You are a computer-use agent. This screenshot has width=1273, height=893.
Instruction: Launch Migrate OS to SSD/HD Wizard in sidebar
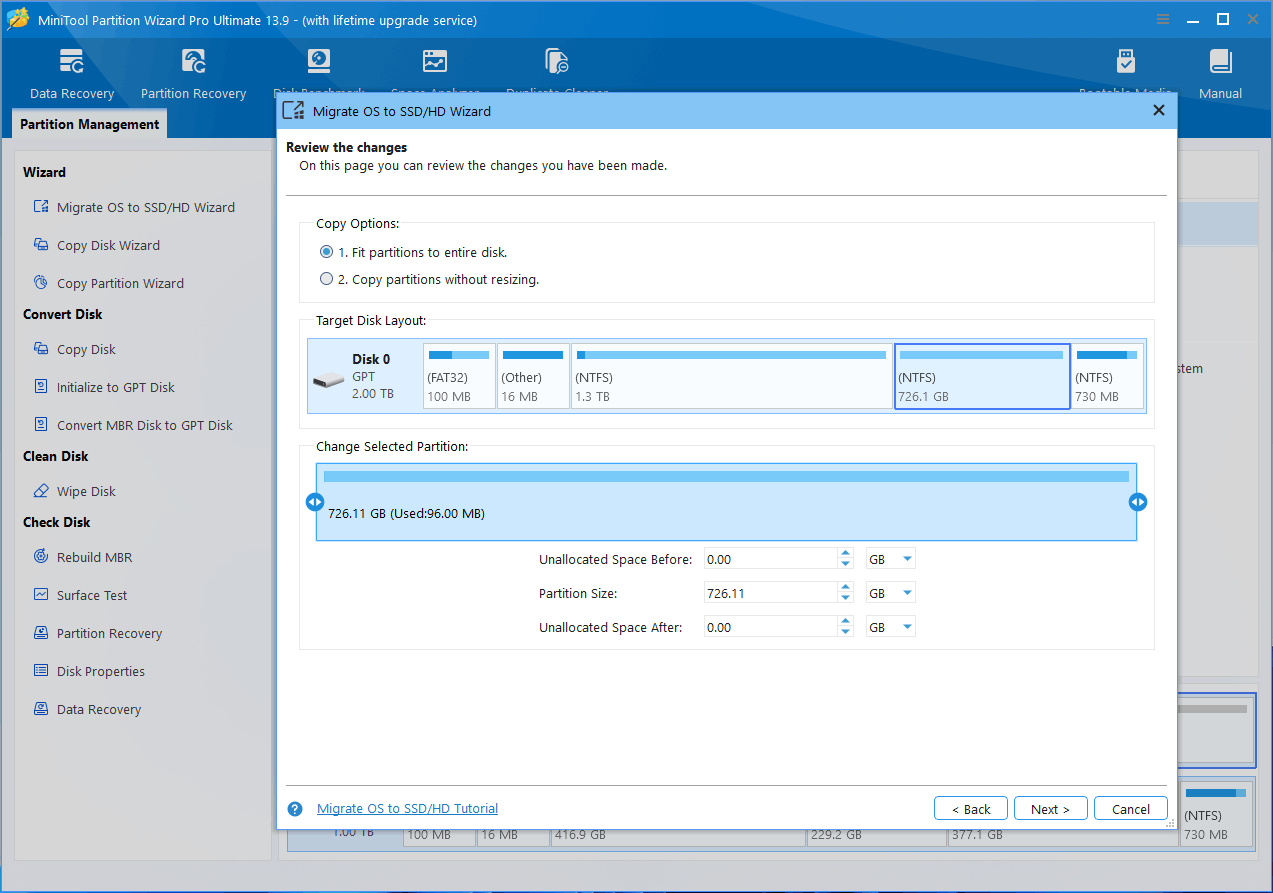coord(134,207)
